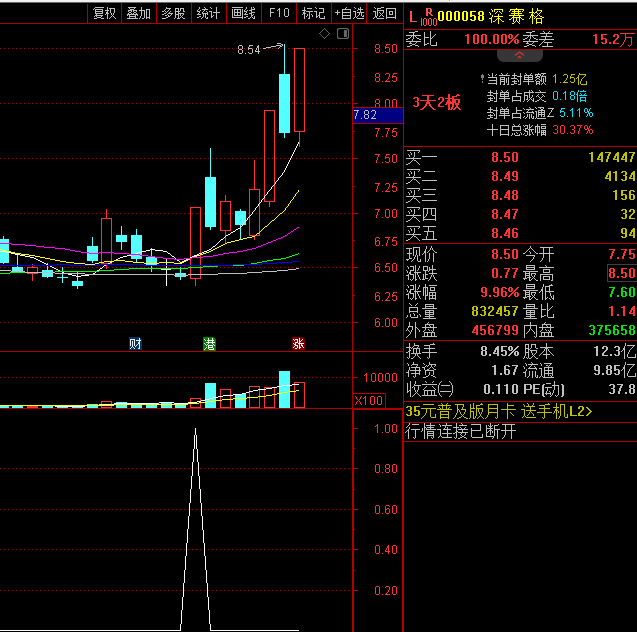
Task: Click the tallest cyan volume bar
Action: tap(284, 389)
